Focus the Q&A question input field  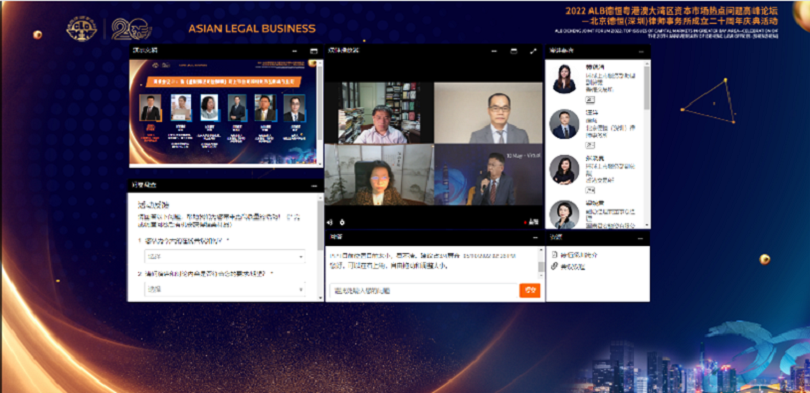tap(424, 291)
